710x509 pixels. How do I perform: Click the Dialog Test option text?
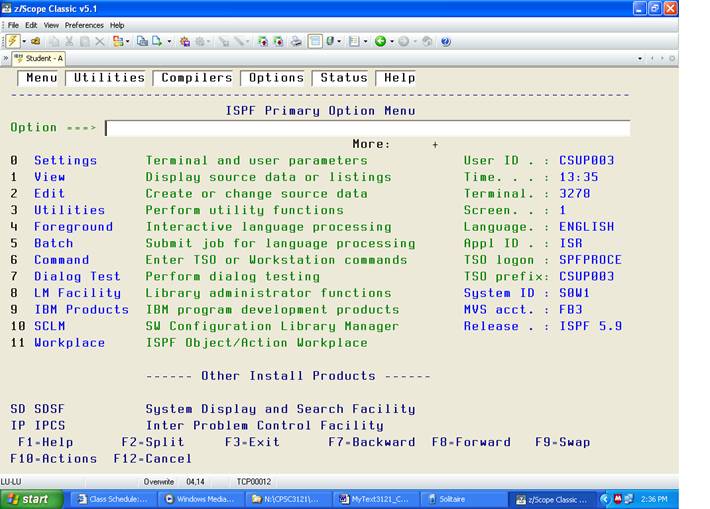(77, 276)
